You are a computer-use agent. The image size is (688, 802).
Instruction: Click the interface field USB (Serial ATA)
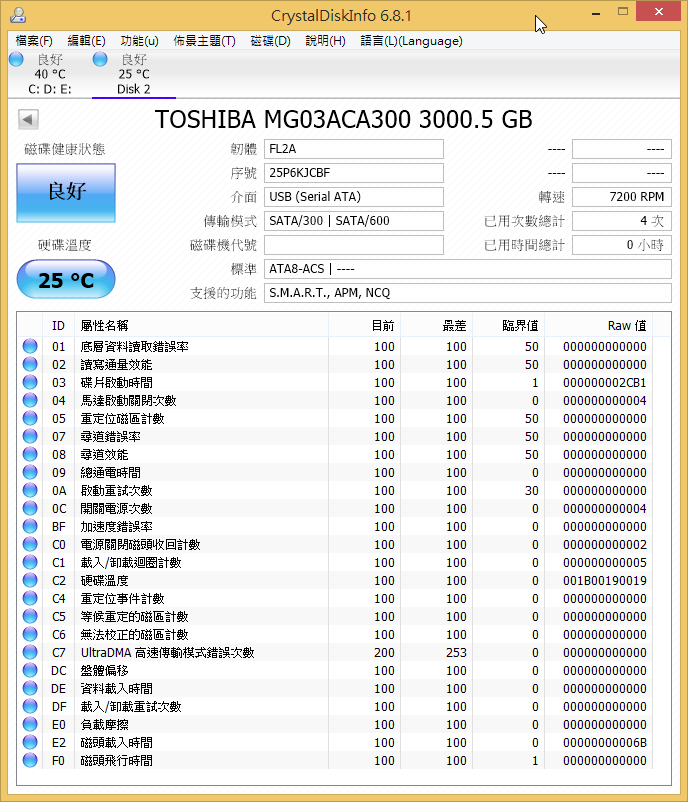click(354, 197)
